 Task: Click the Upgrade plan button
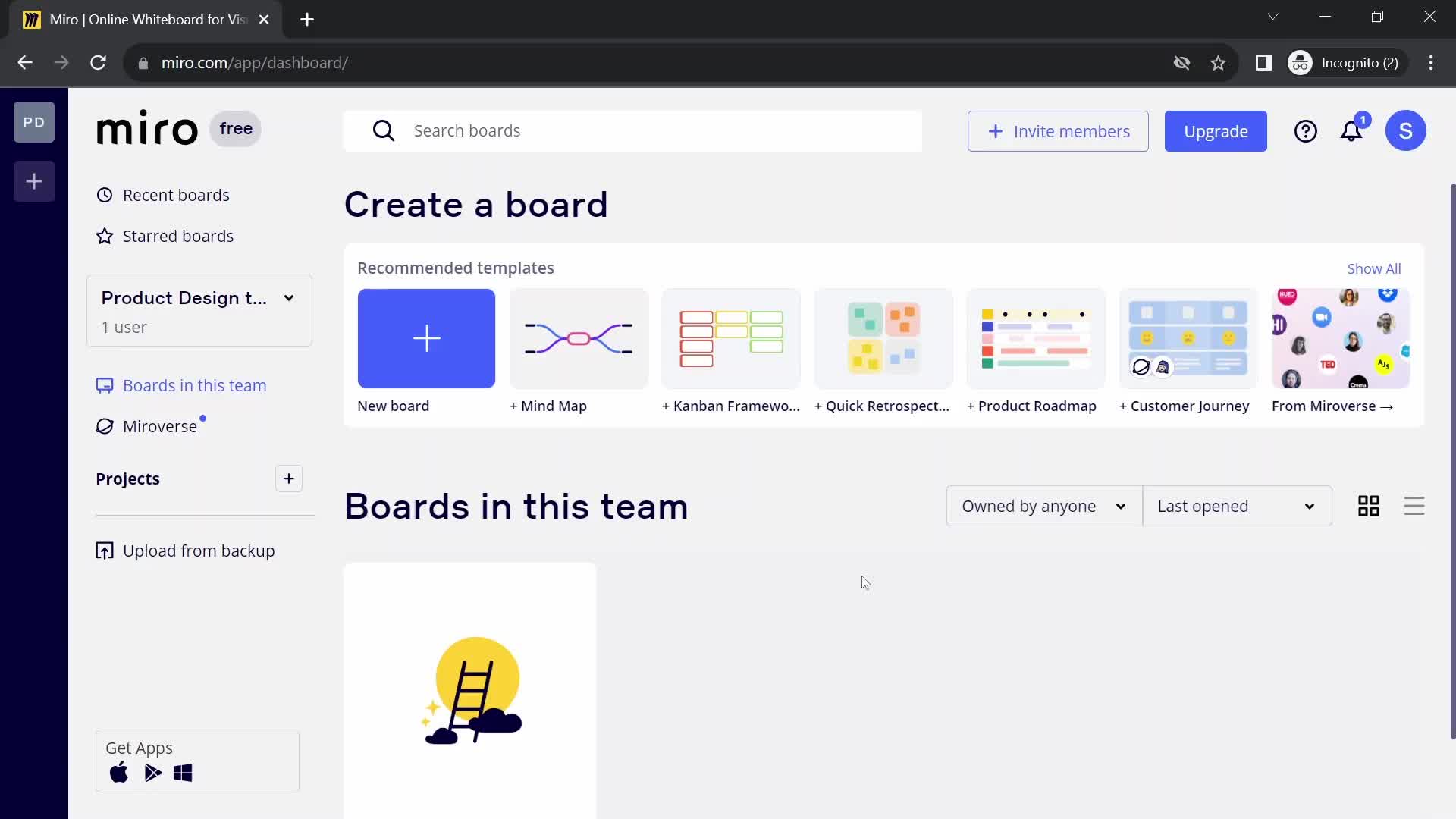click(x=1216, y=130)
